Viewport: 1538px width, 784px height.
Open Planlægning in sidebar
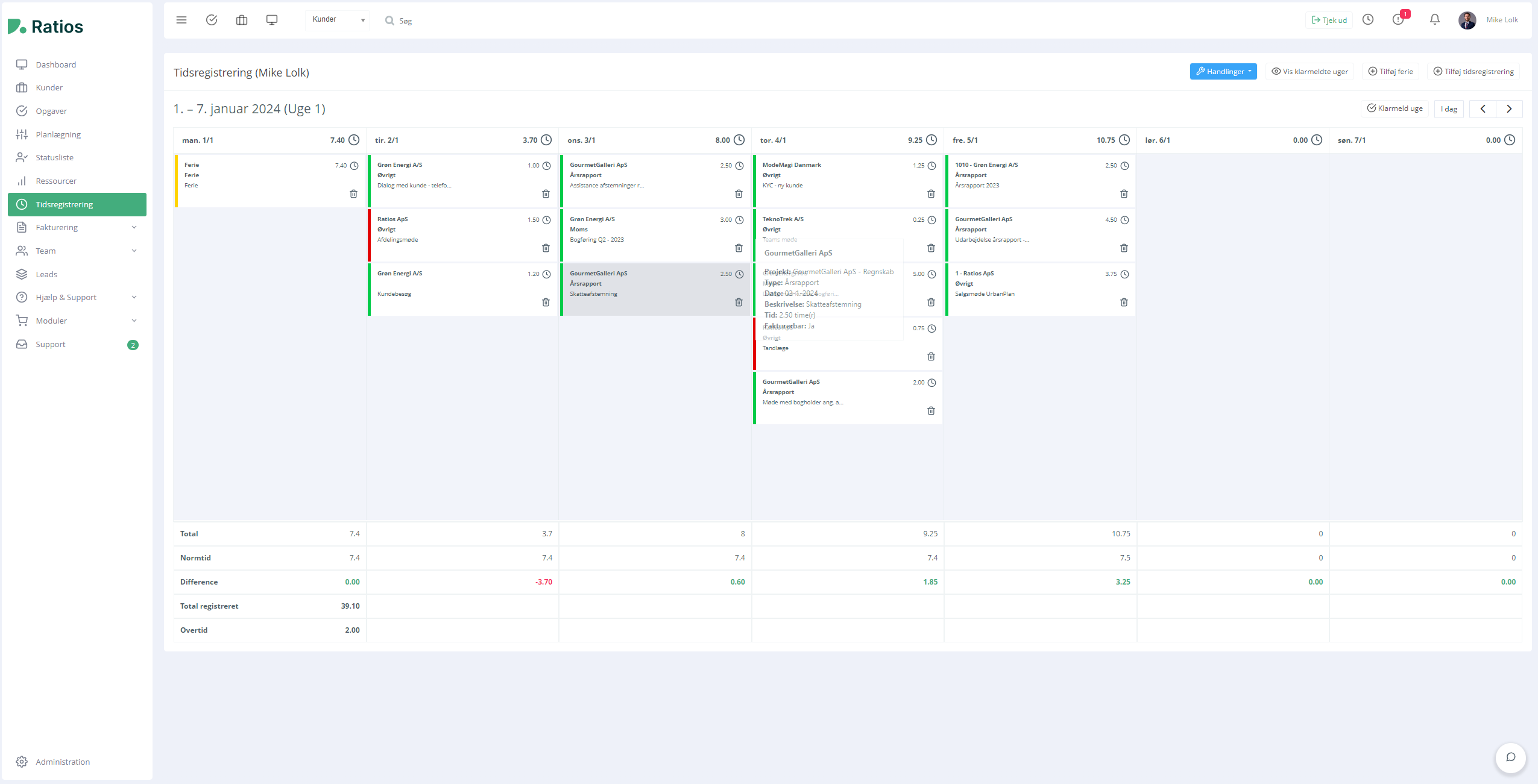coord(77,134)
